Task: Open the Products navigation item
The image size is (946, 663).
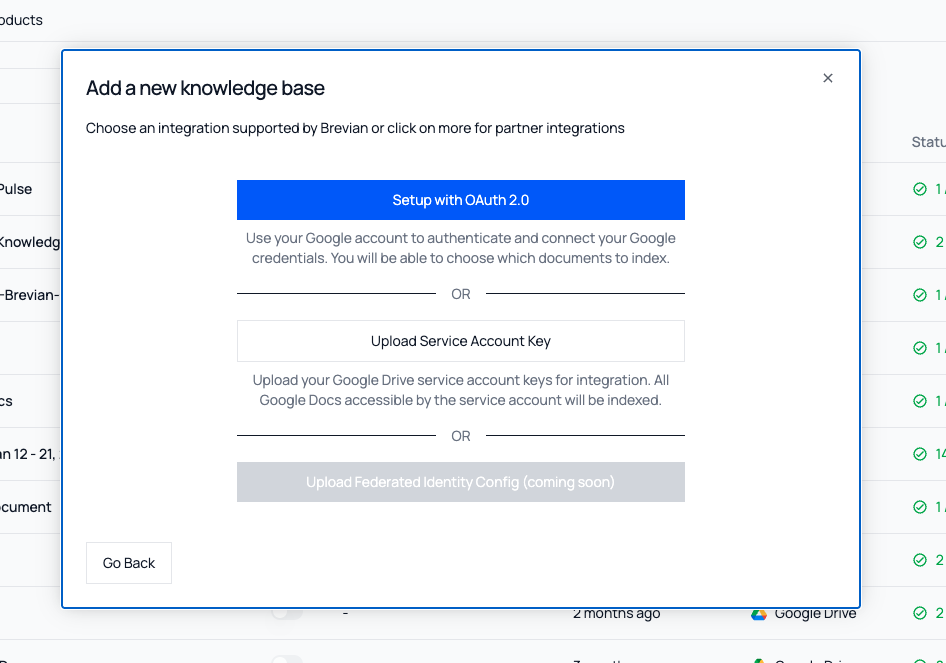Action: pos(21,19)
